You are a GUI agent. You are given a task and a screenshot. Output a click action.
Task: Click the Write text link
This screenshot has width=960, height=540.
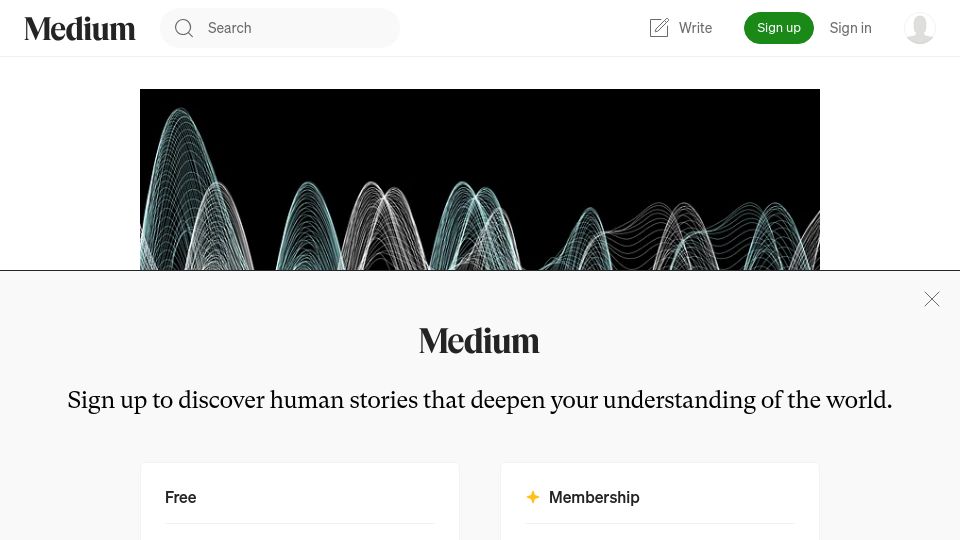click(x=696, y=28)
